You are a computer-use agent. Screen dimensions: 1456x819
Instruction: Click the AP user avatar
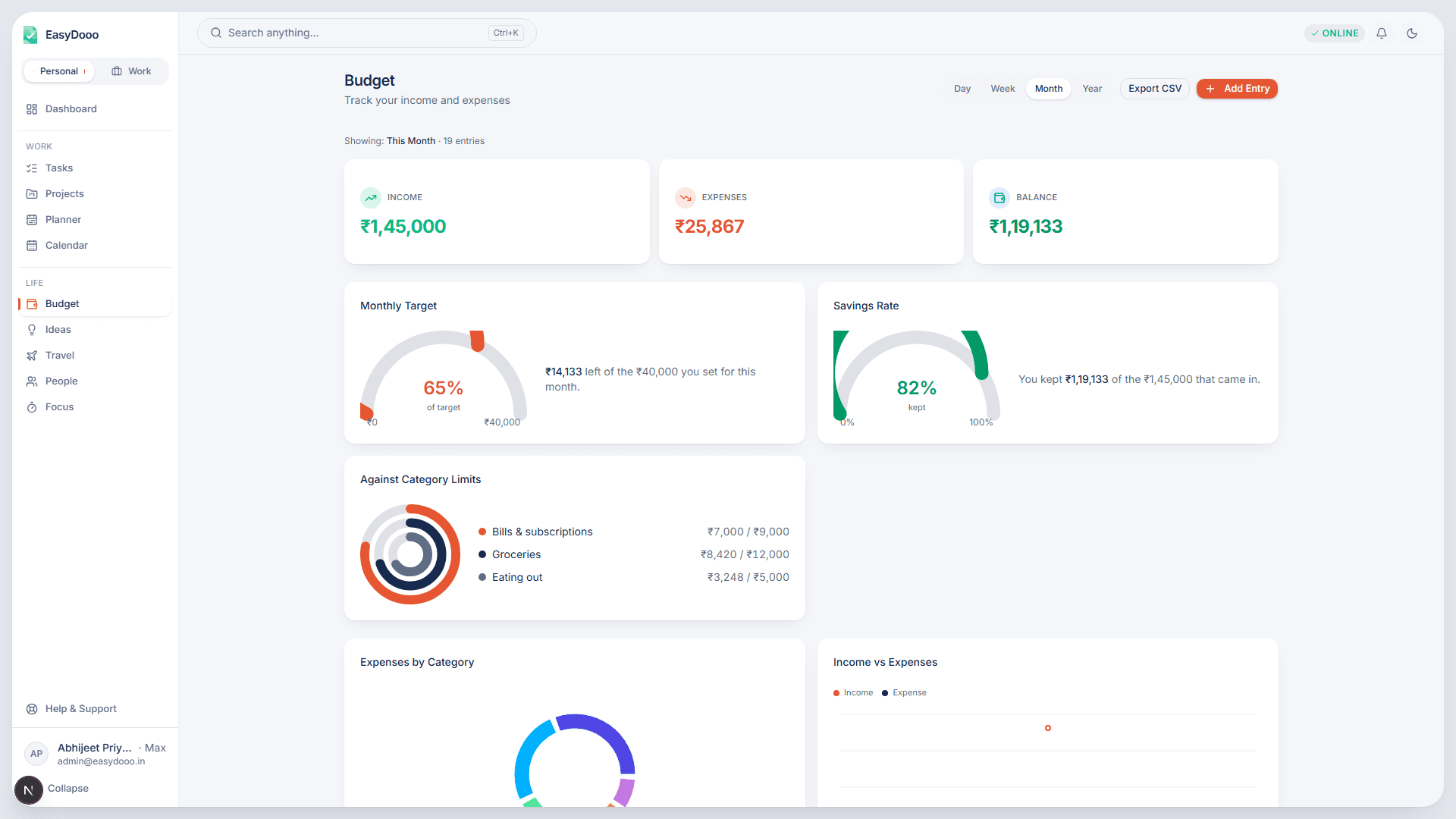36,754
